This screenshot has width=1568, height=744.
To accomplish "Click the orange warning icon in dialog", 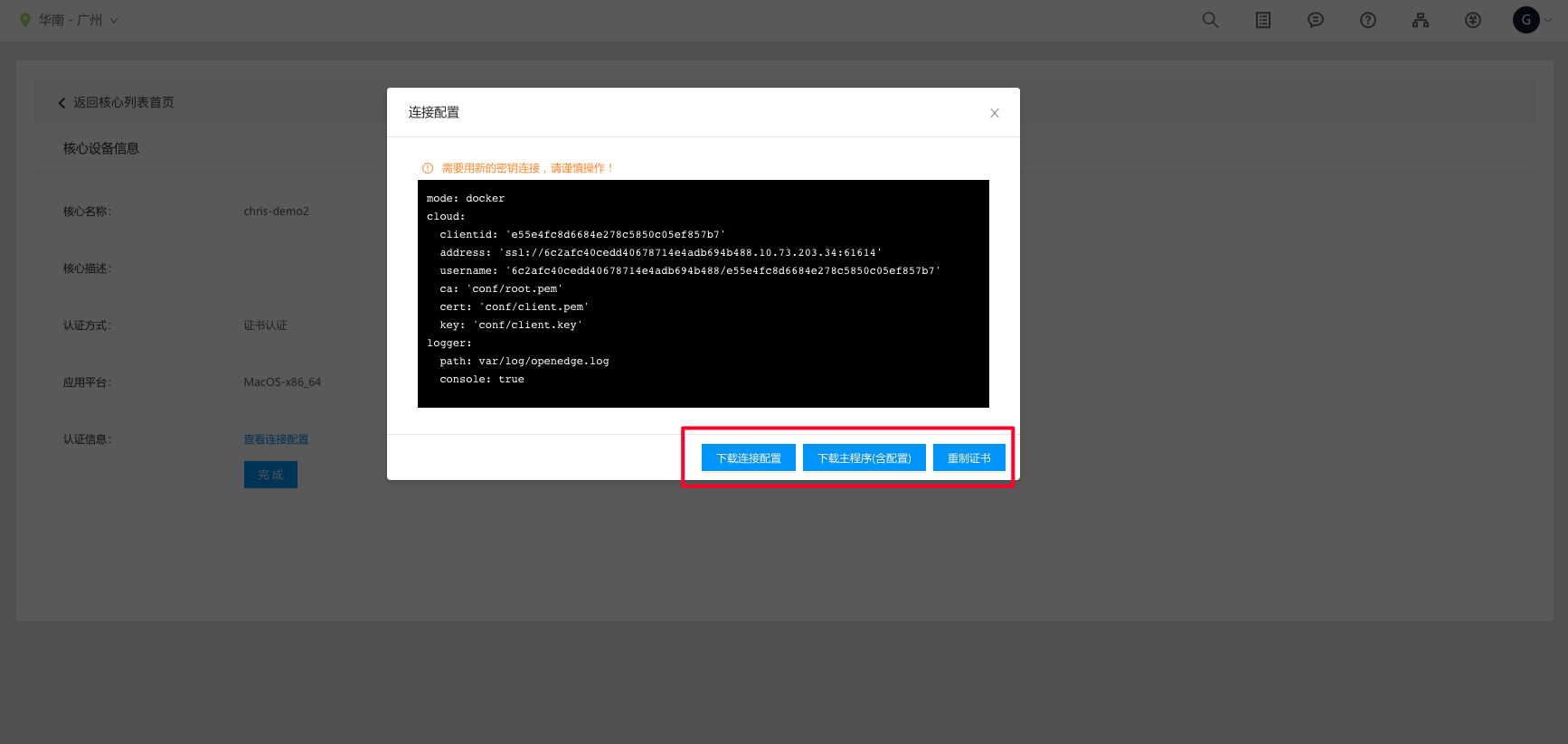I will pyautogui.click(x=428, y=168).
